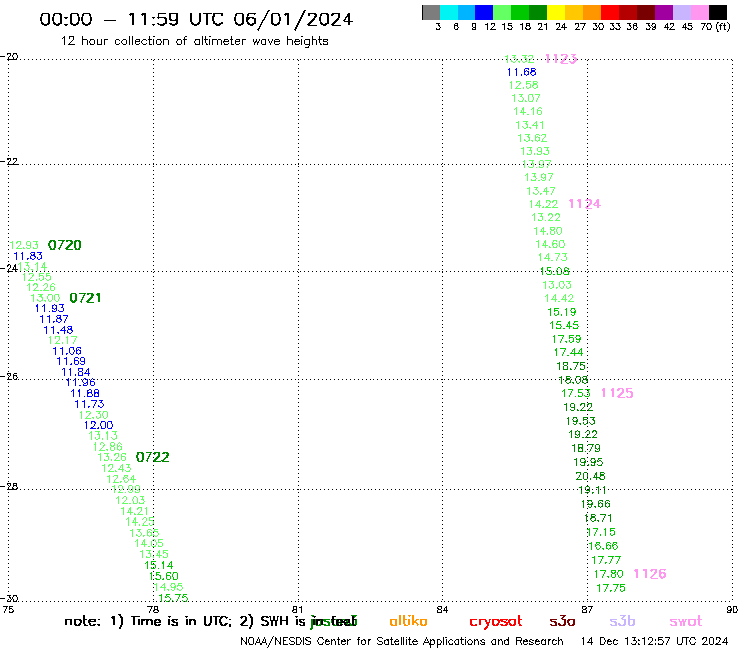
Task: Select the 17.59 wave height value
Action: coord(567,339)
